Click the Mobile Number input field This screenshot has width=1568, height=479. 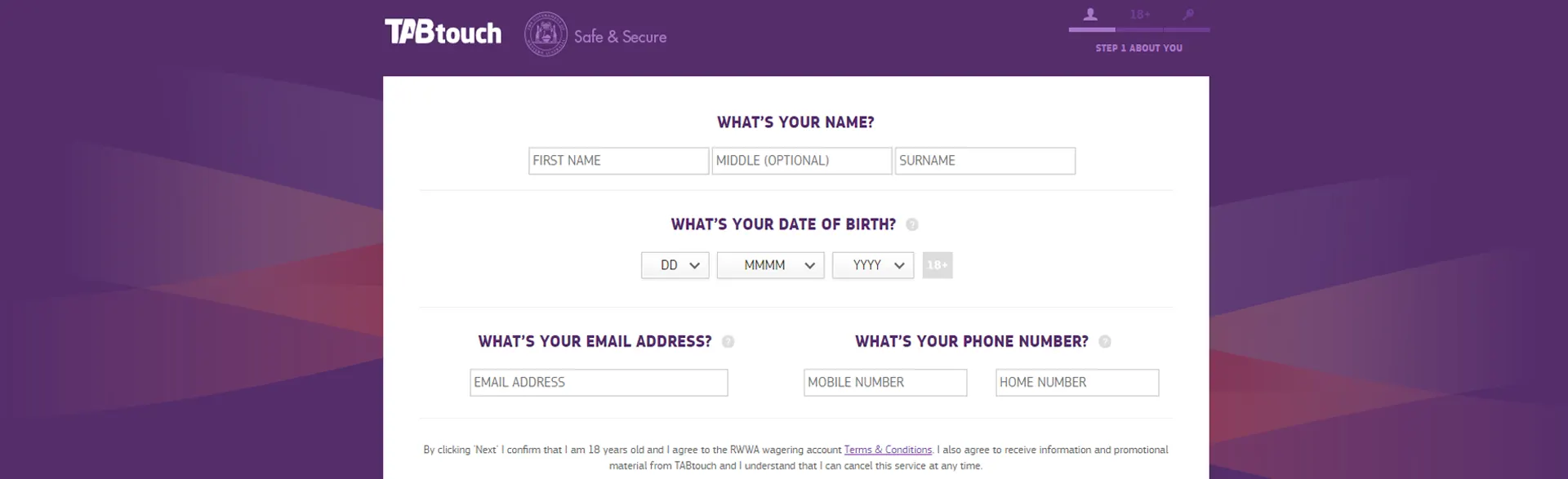coord(884,382)
